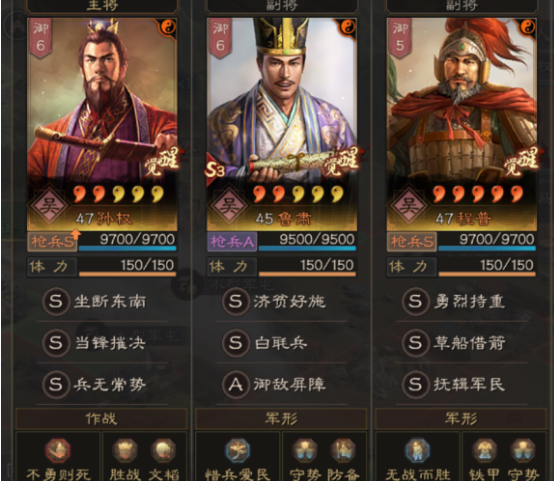Select the 草船借箭 S skill

tap(454, 343)
